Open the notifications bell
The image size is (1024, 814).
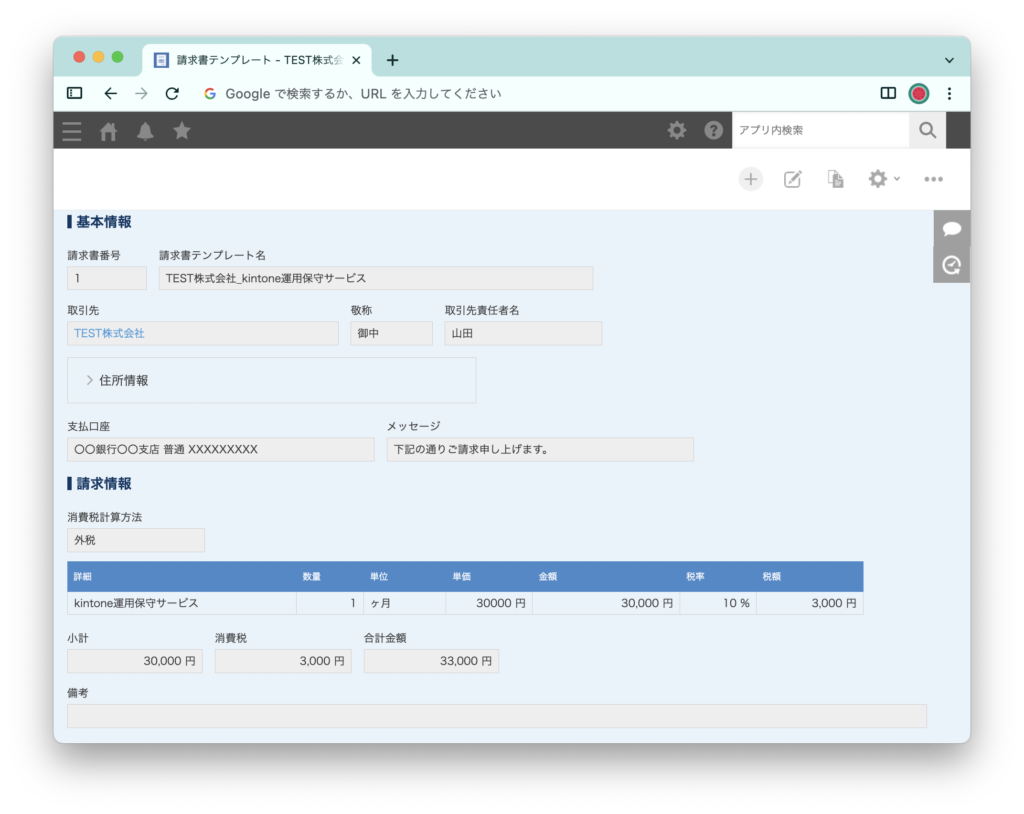pyautogui.click(x=145, y=131)
